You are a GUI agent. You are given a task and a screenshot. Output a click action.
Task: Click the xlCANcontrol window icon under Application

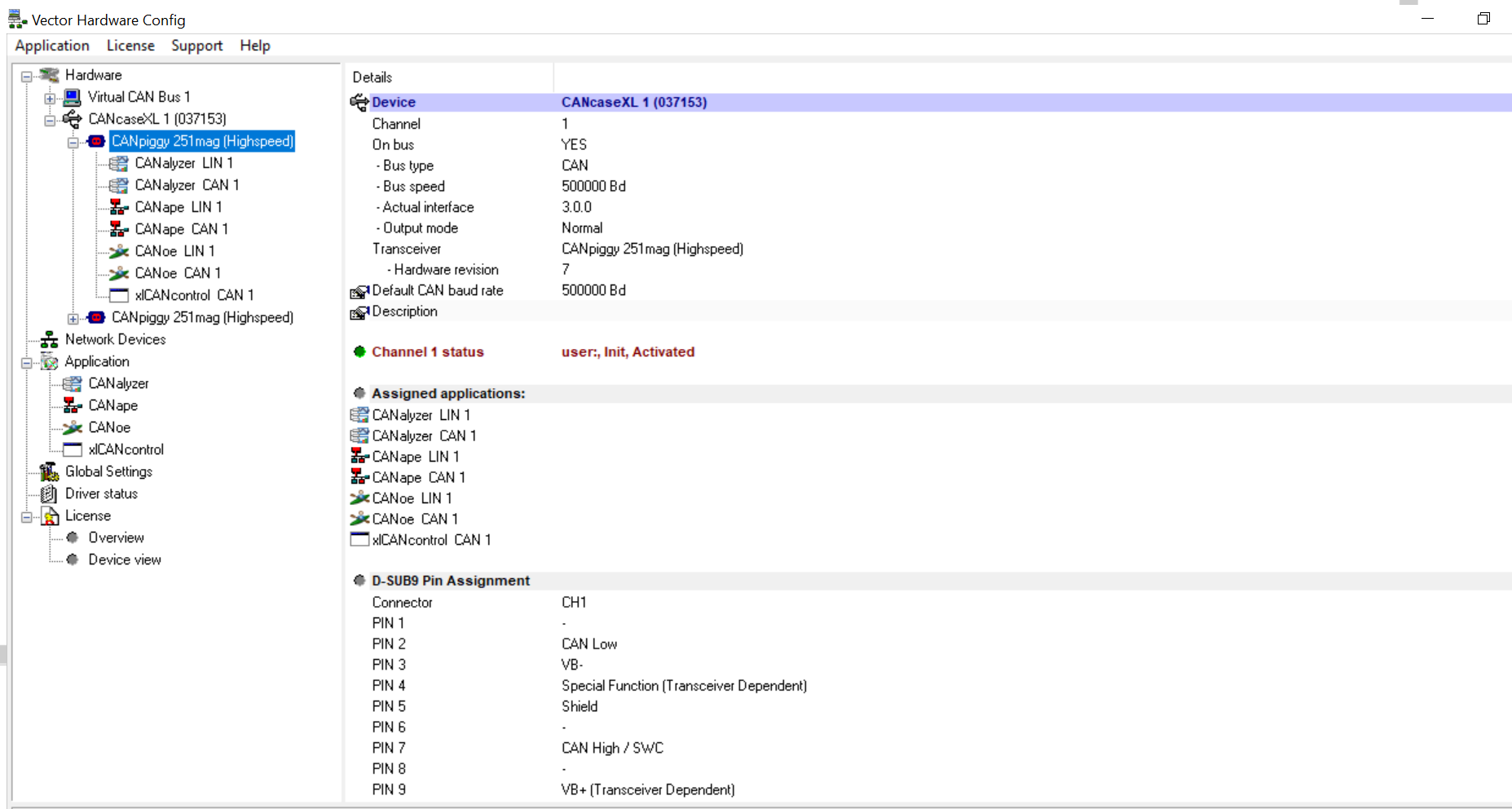tap(73, 450)
